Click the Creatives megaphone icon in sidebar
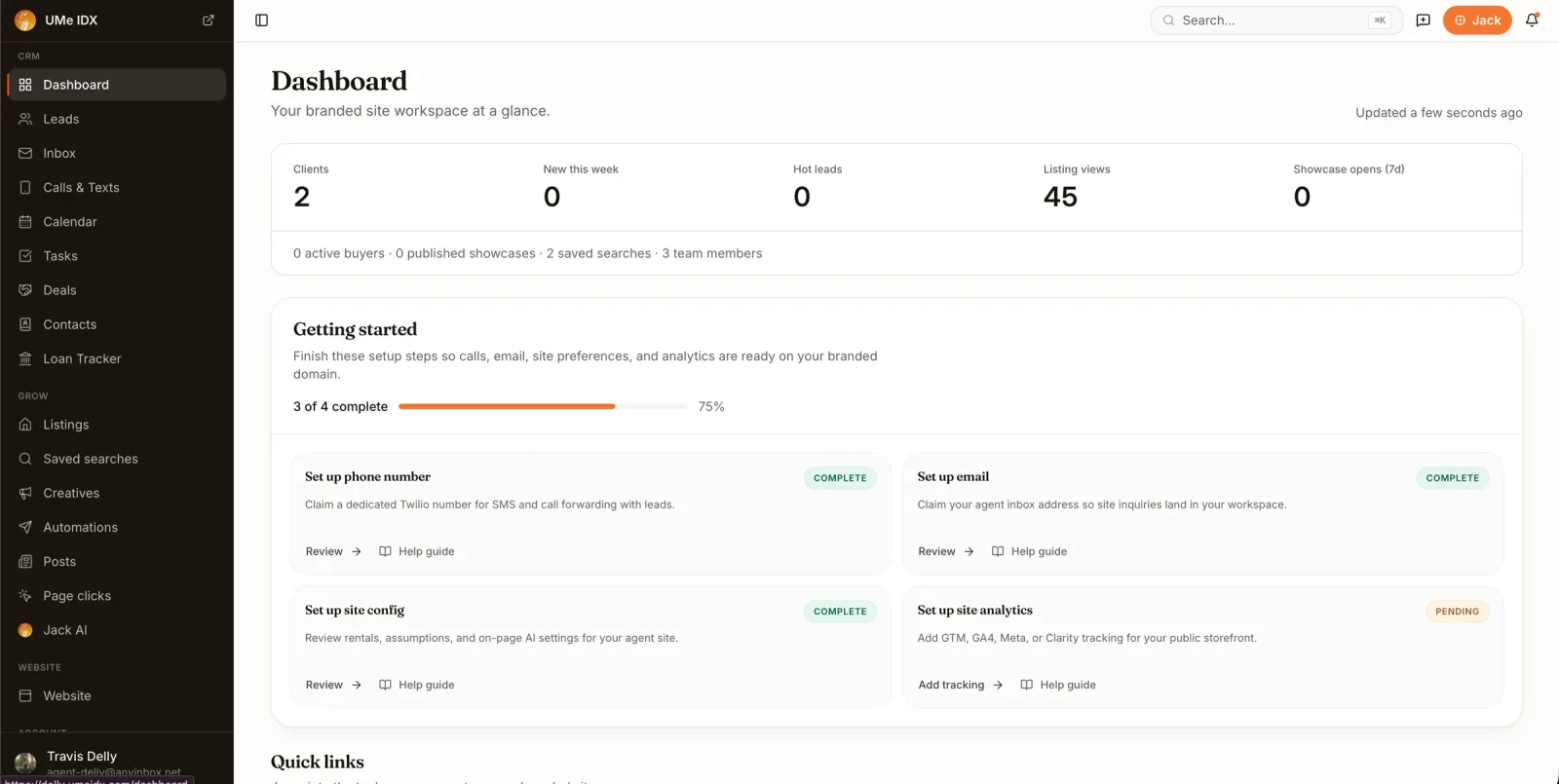Viewport: 1559px width, 784px height. pyautogui.click(x=25, y=493)
